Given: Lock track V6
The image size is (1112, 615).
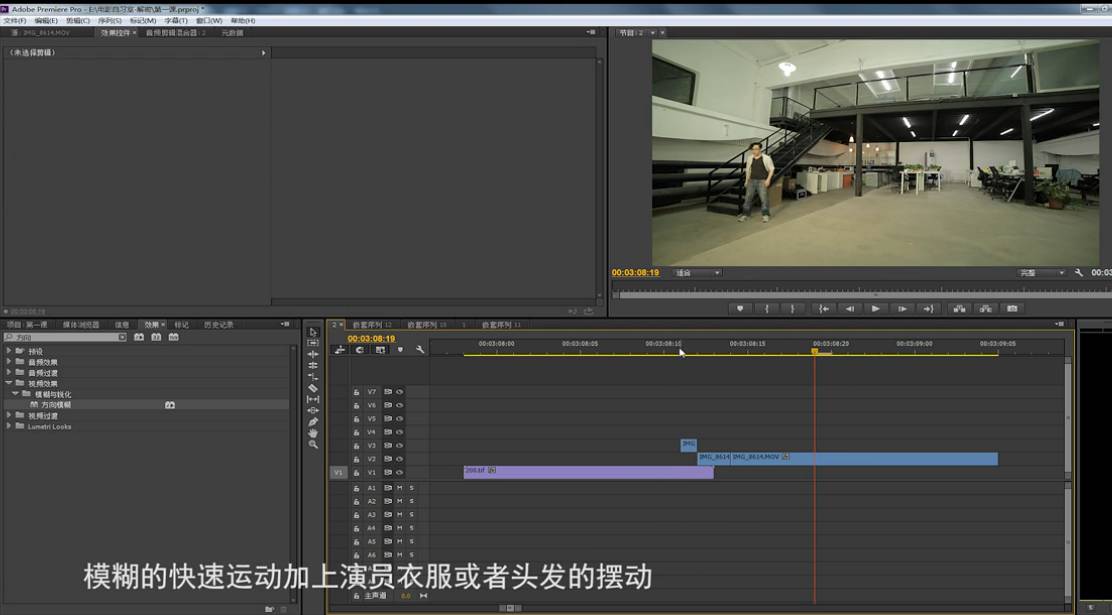Looking at the screenshot, I should pyautogui.click(x=357, y=405).
